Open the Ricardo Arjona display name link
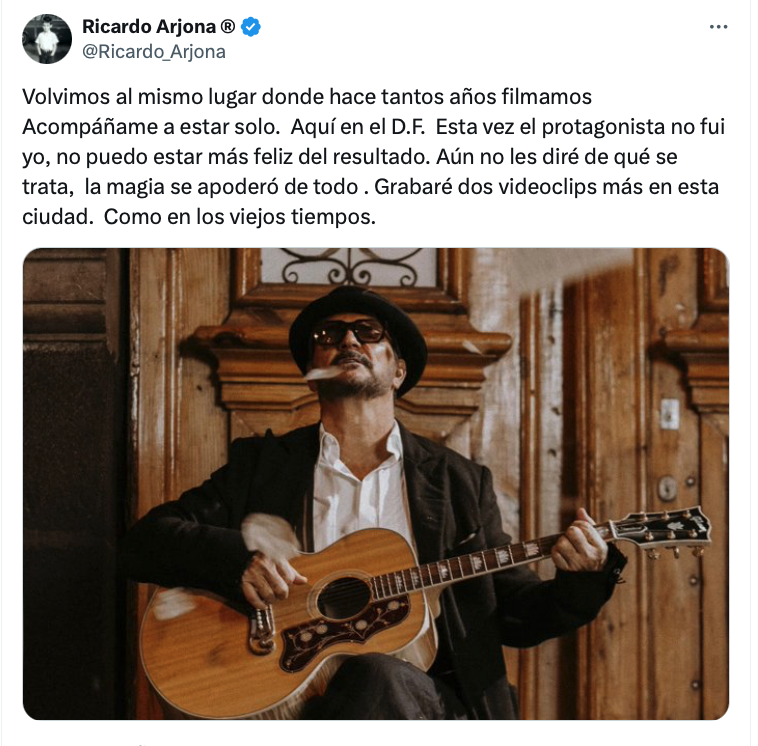 click(x=149, y=27)
